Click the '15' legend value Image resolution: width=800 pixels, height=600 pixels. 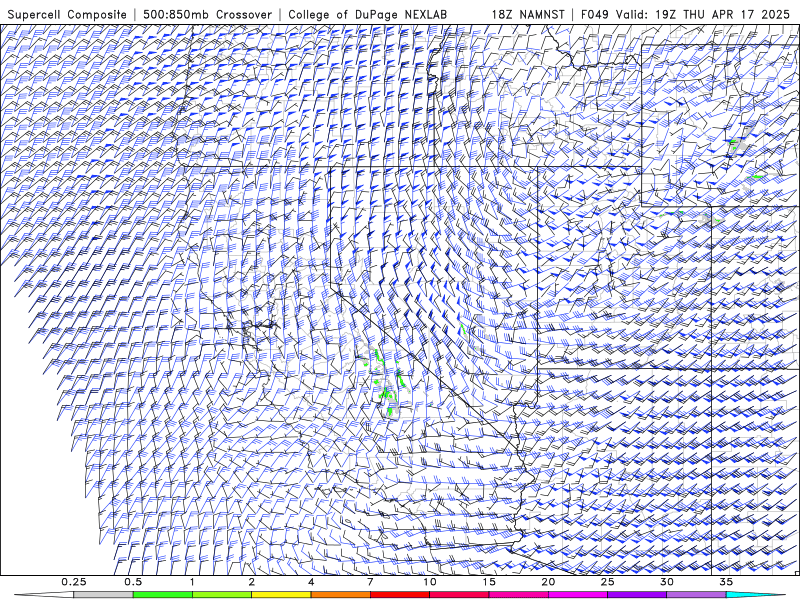pyautogui.click(x=489, y=582)
